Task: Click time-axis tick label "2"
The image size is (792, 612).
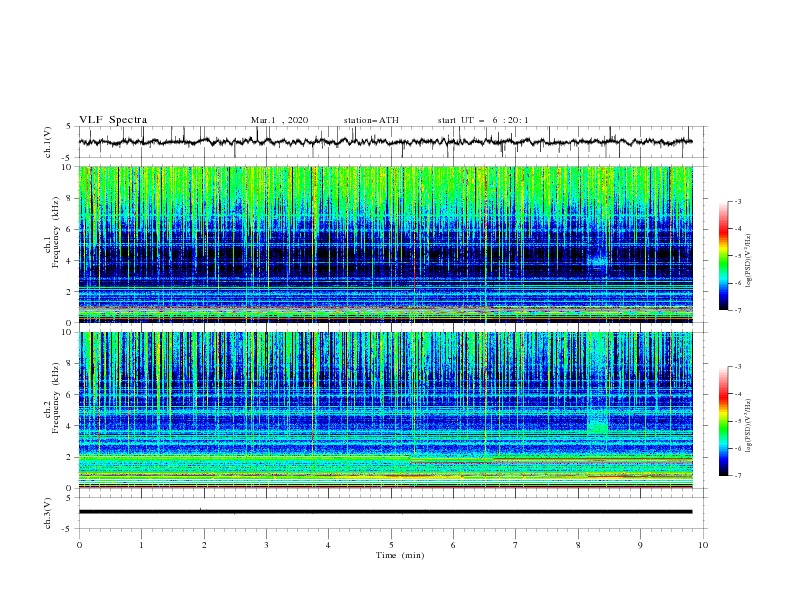Action: coord(204,545)
